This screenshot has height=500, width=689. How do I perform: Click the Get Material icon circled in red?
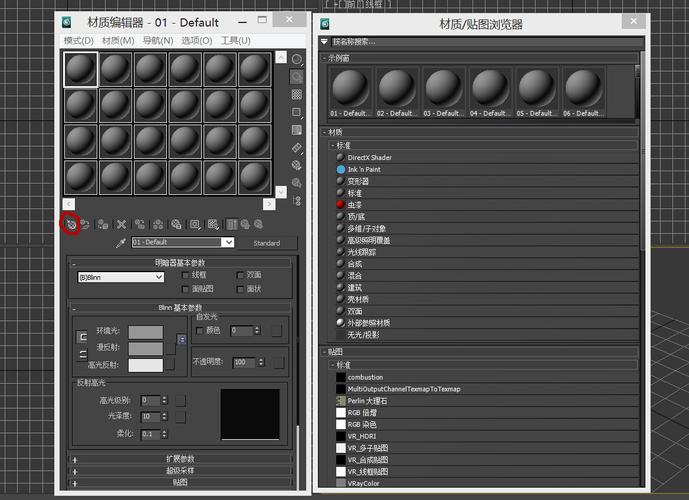tap(70, 224)
